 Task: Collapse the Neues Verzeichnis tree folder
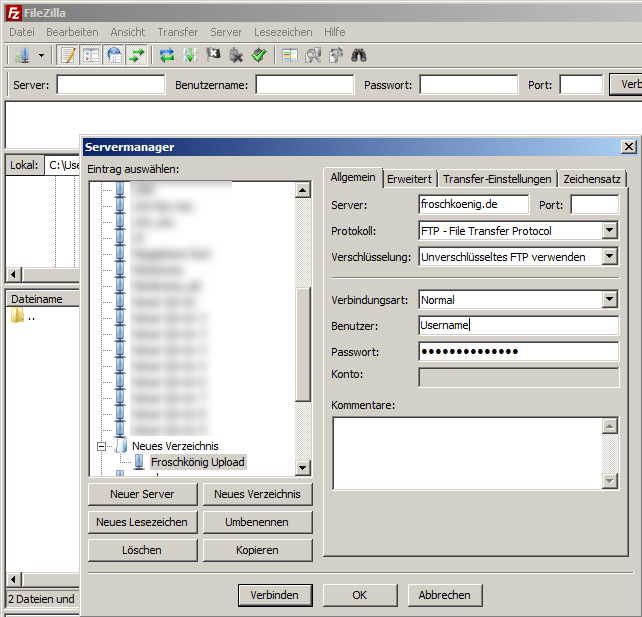pos(101,446)
